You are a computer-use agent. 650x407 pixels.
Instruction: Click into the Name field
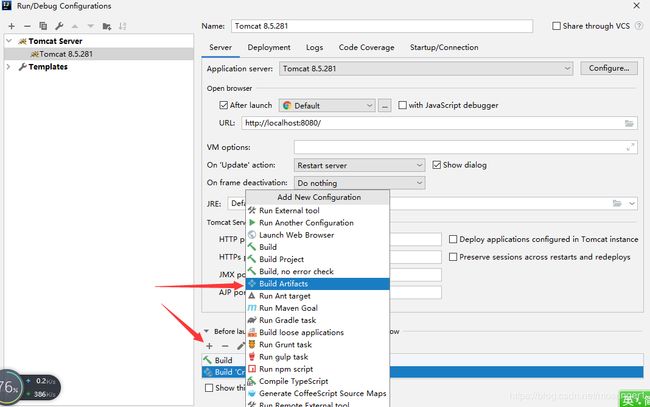(x=382, y=26)
